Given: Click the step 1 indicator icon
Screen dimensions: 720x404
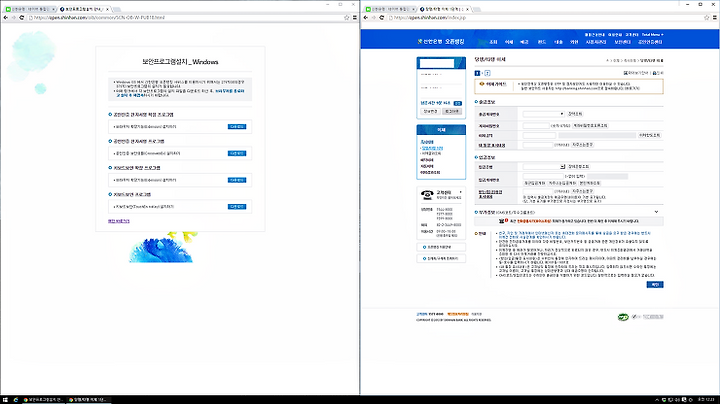Looking at the screenshot, I should pos(477,73).
